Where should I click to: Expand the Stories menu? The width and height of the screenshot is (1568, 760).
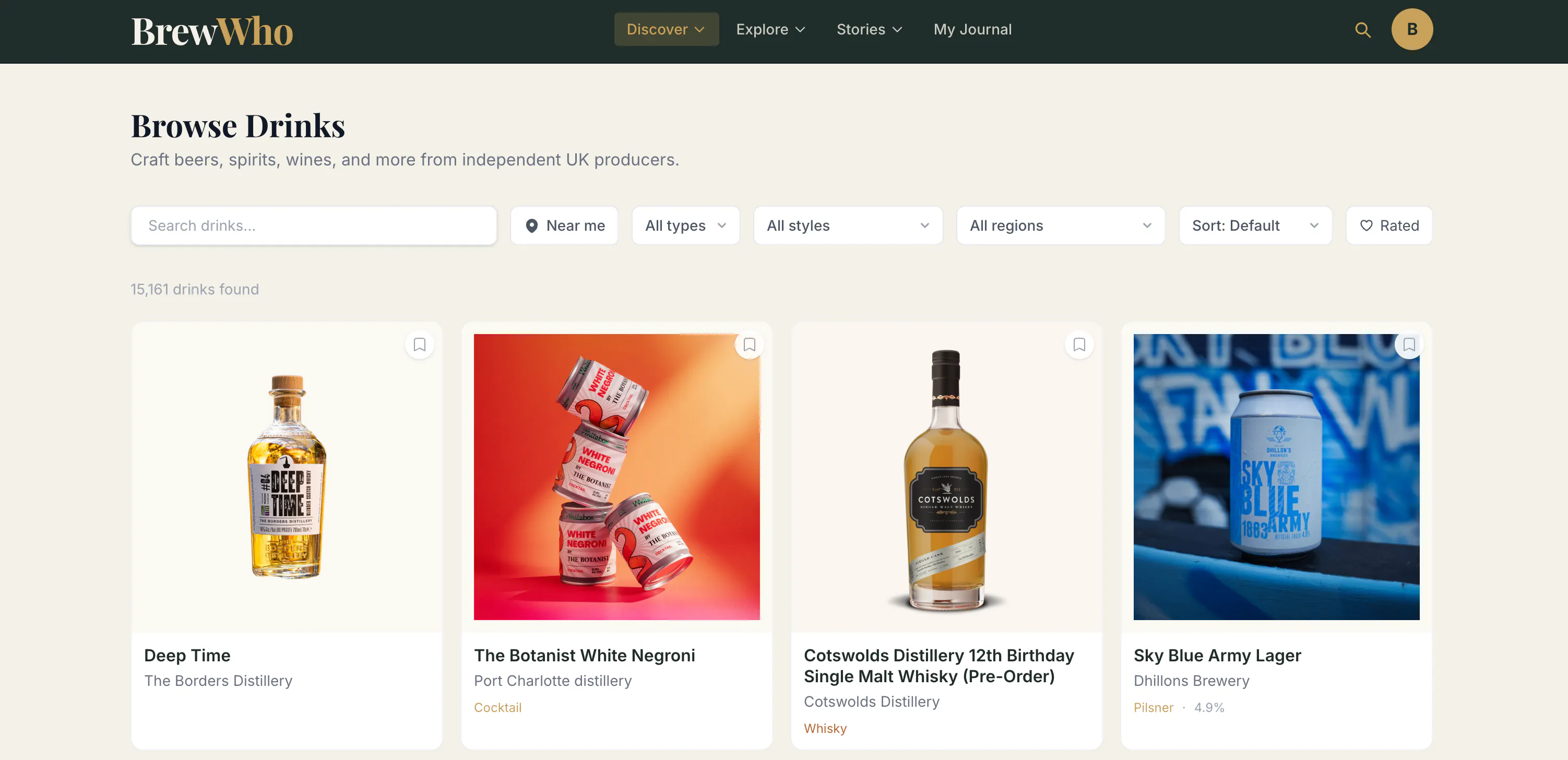pyautogui.click(x=869, y=29)
